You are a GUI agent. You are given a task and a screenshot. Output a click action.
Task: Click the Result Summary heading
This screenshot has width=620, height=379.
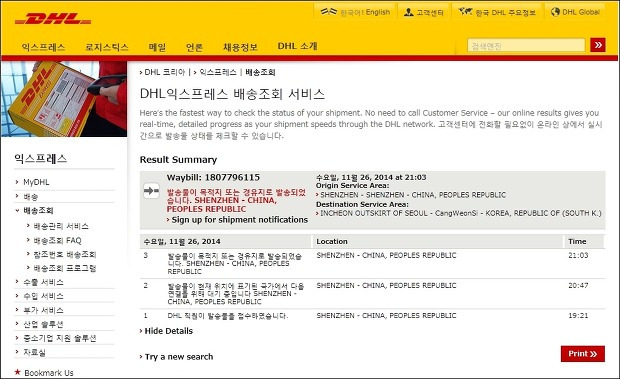point(178,160)
